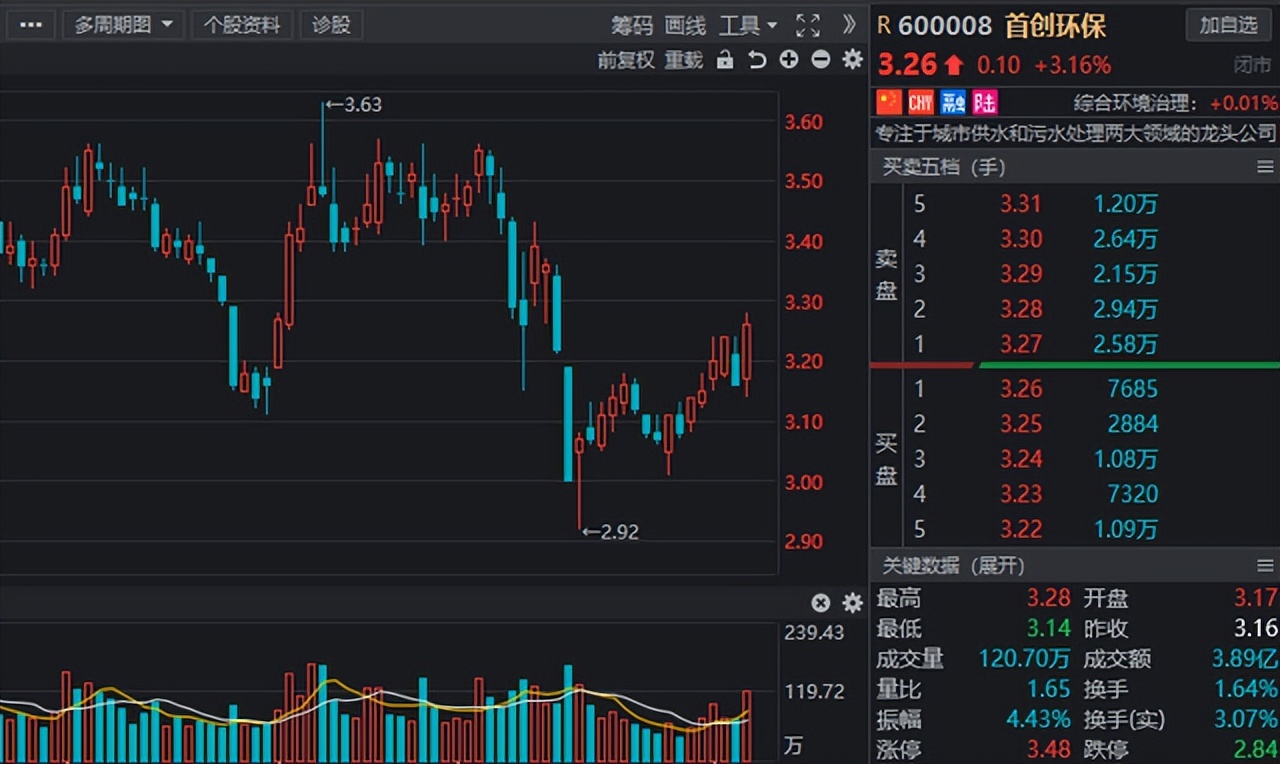Open the 多周期图 dropdown
This screenshot has width=1280, height=764.
click(122, 24)
